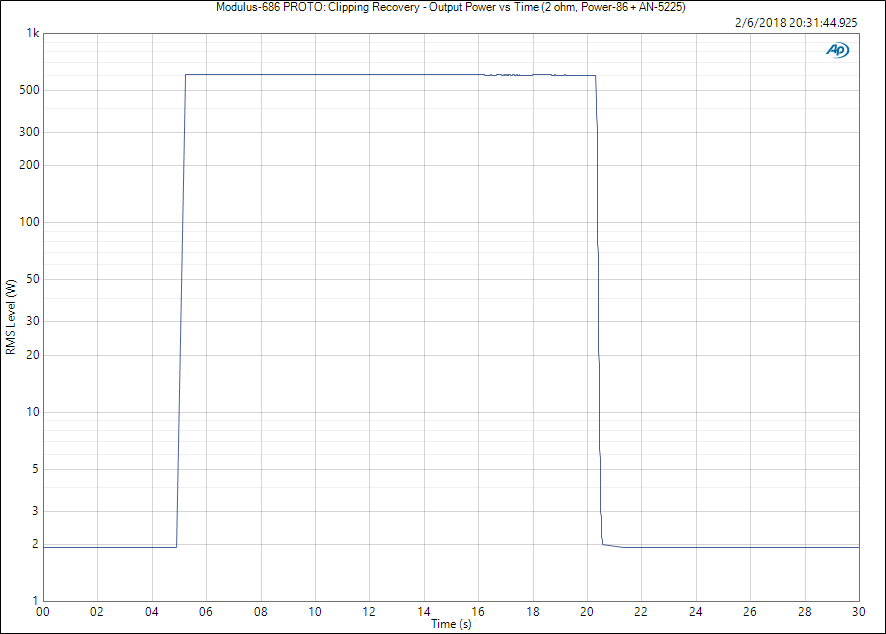Click the timestamp 2/6/2018 20:31:44.925
Image resolution: width=886 pixels, height=634 pixels.
(796, 23)
